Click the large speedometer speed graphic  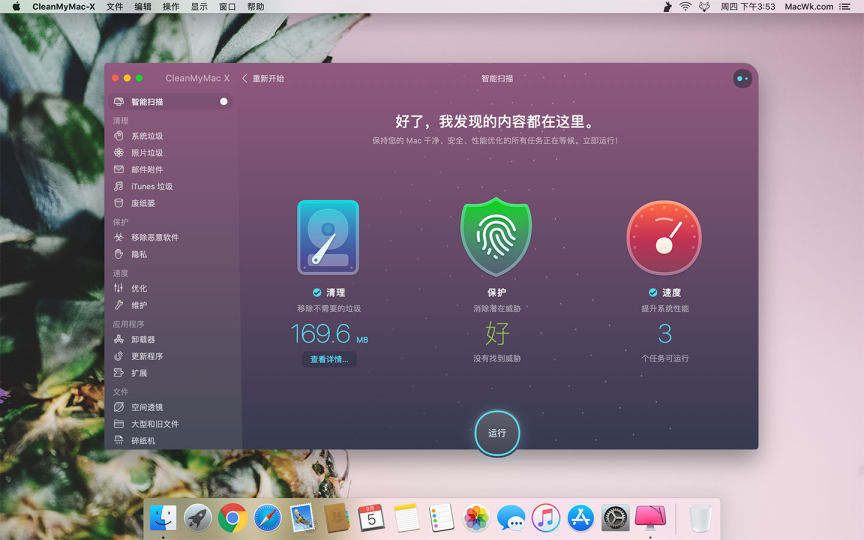click(664, 238)
